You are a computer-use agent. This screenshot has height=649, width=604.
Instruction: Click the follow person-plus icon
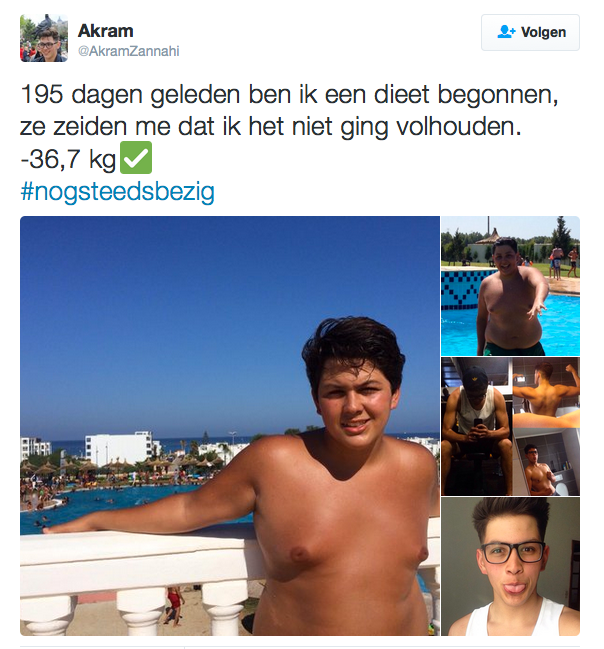(x=506, y=32)
